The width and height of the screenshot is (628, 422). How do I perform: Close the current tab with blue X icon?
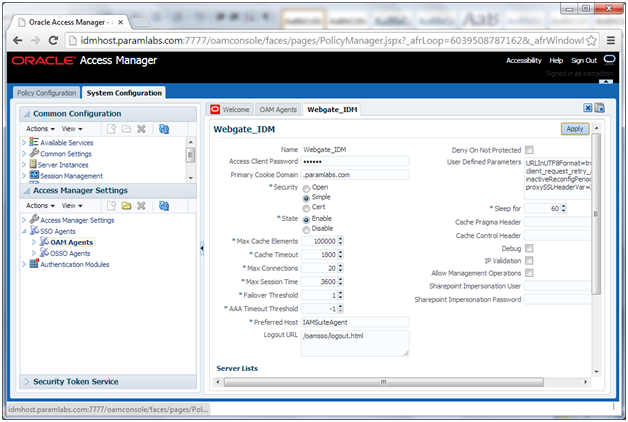pyautogui.click(x=588, y=108)
